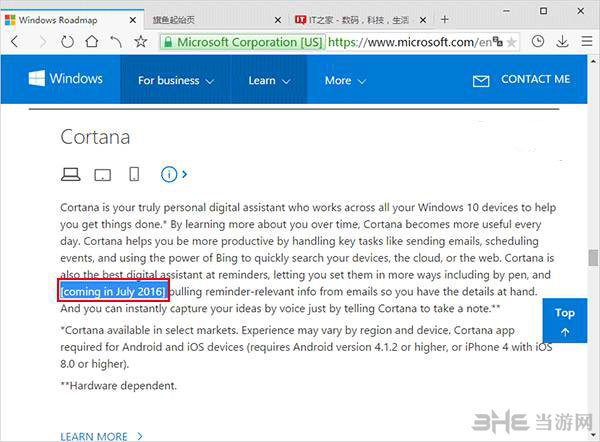Open browsing history clock icon

538,41
